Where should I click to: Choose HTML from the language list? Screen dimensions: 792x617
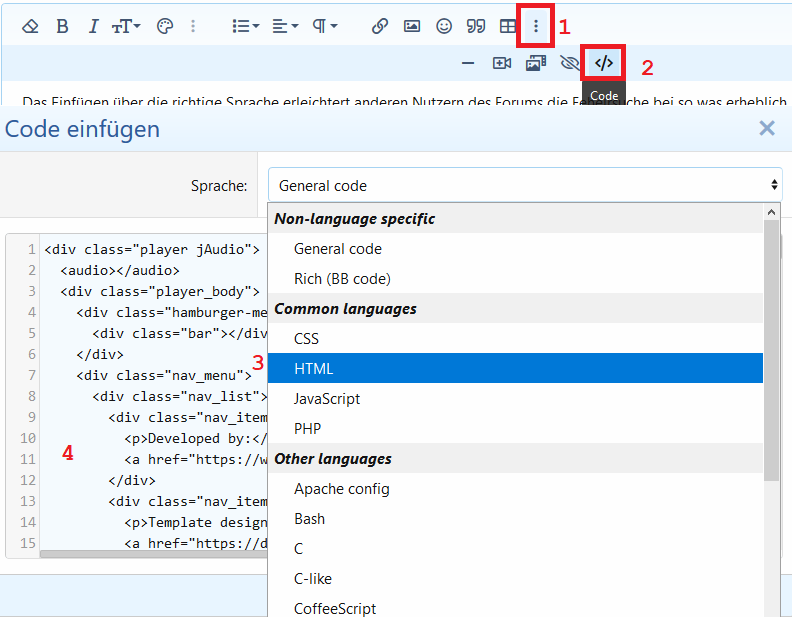pyautogui.click(x=515, y=368)
